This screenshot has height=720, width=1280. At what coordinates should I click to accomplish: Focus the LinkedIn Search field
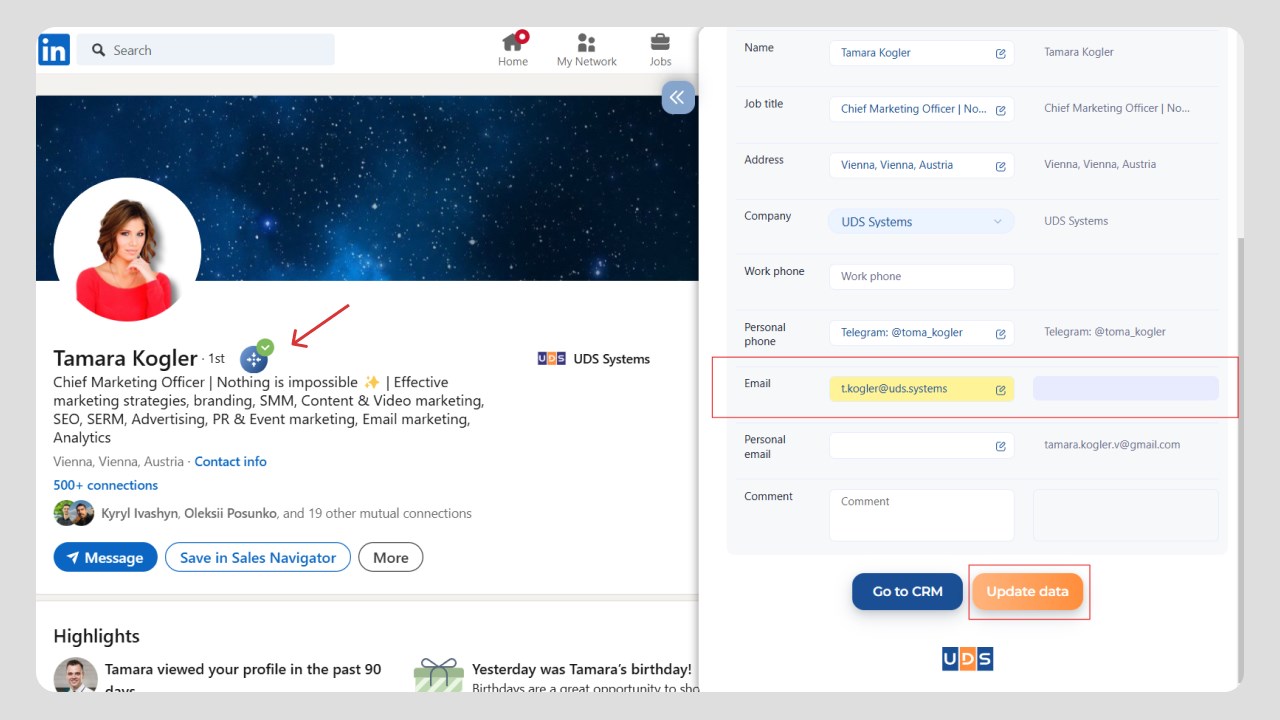pos(206,50)
